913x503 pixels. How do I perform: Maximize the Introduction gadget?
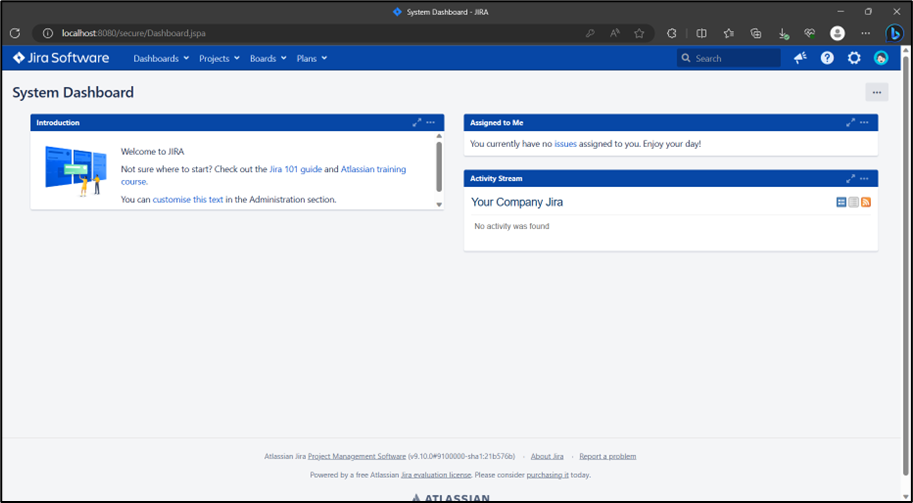coord(417,122)
